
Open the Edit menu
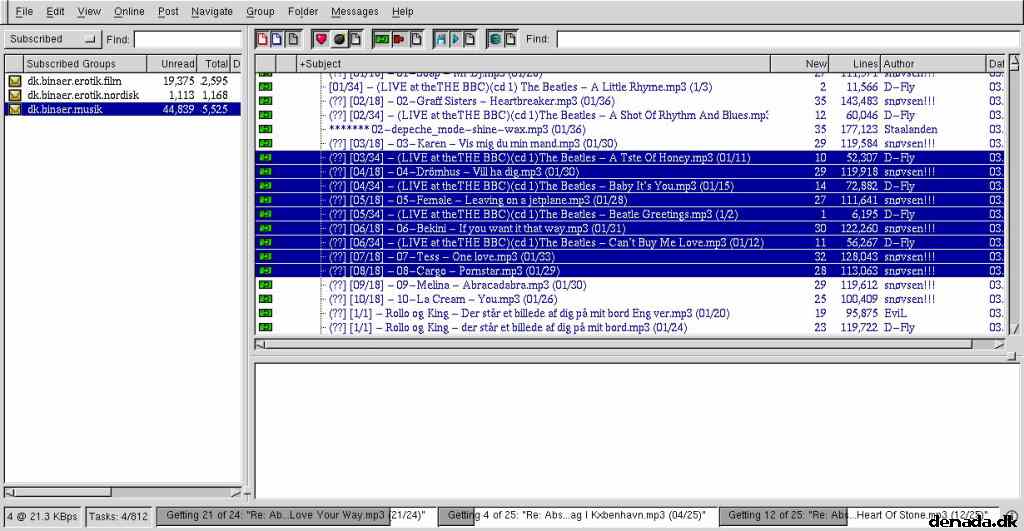pos(56,11)
